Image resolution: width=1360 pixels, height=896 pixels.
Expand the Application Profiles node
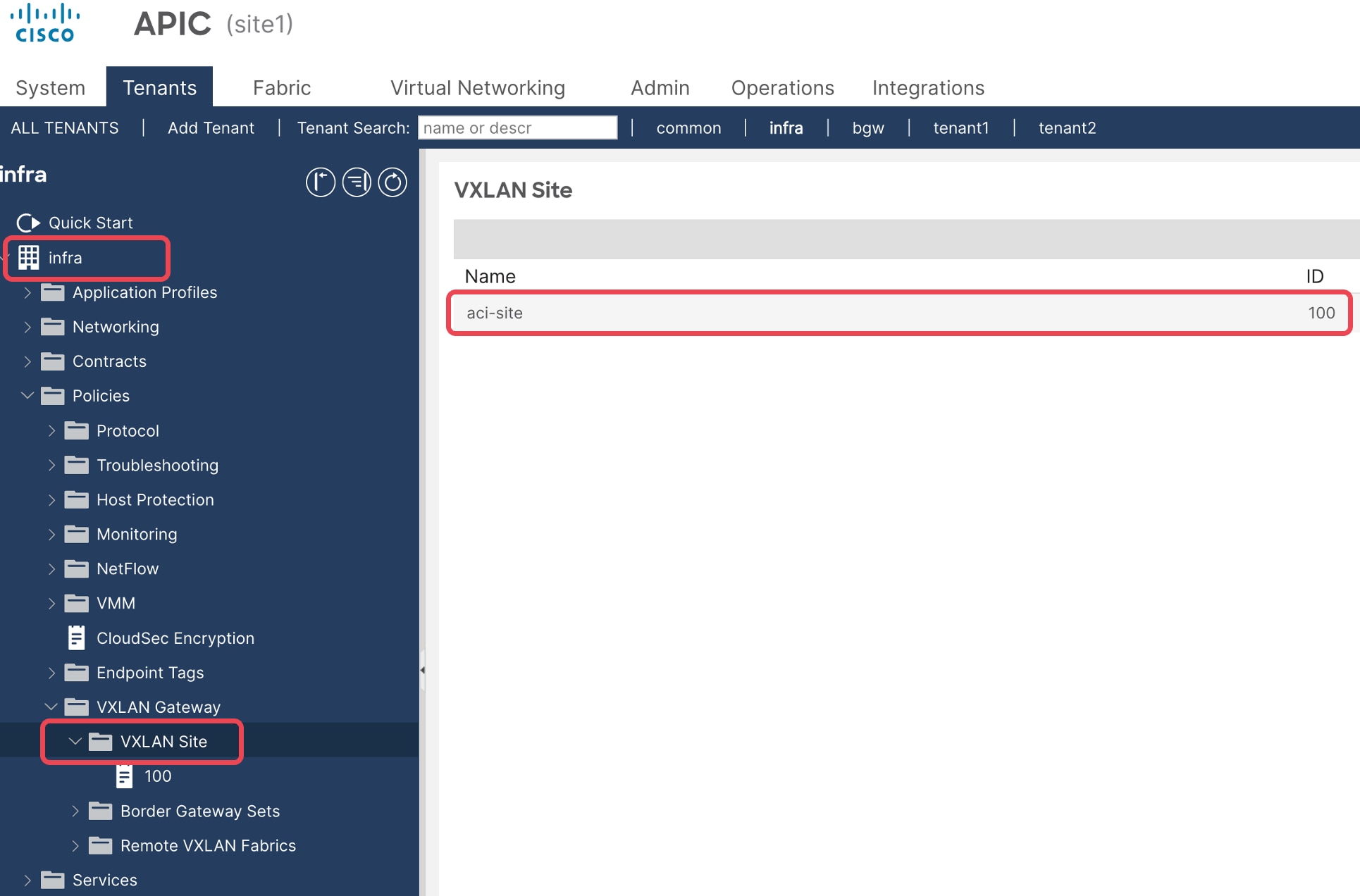pyautogui.click(x=27, y=292)
